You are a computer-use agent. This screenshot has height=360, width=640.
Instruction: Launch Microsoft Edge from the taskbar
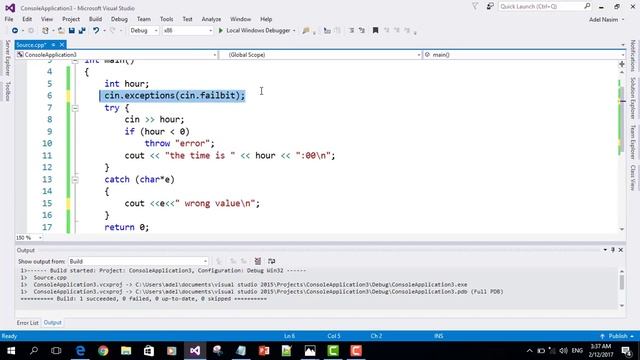tap(80, 351)
